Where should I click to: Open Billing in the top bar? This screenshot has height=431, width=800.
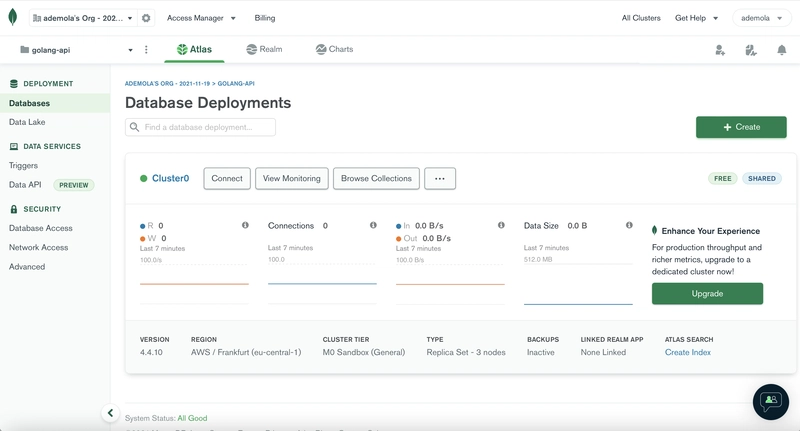tap(265, 18)
